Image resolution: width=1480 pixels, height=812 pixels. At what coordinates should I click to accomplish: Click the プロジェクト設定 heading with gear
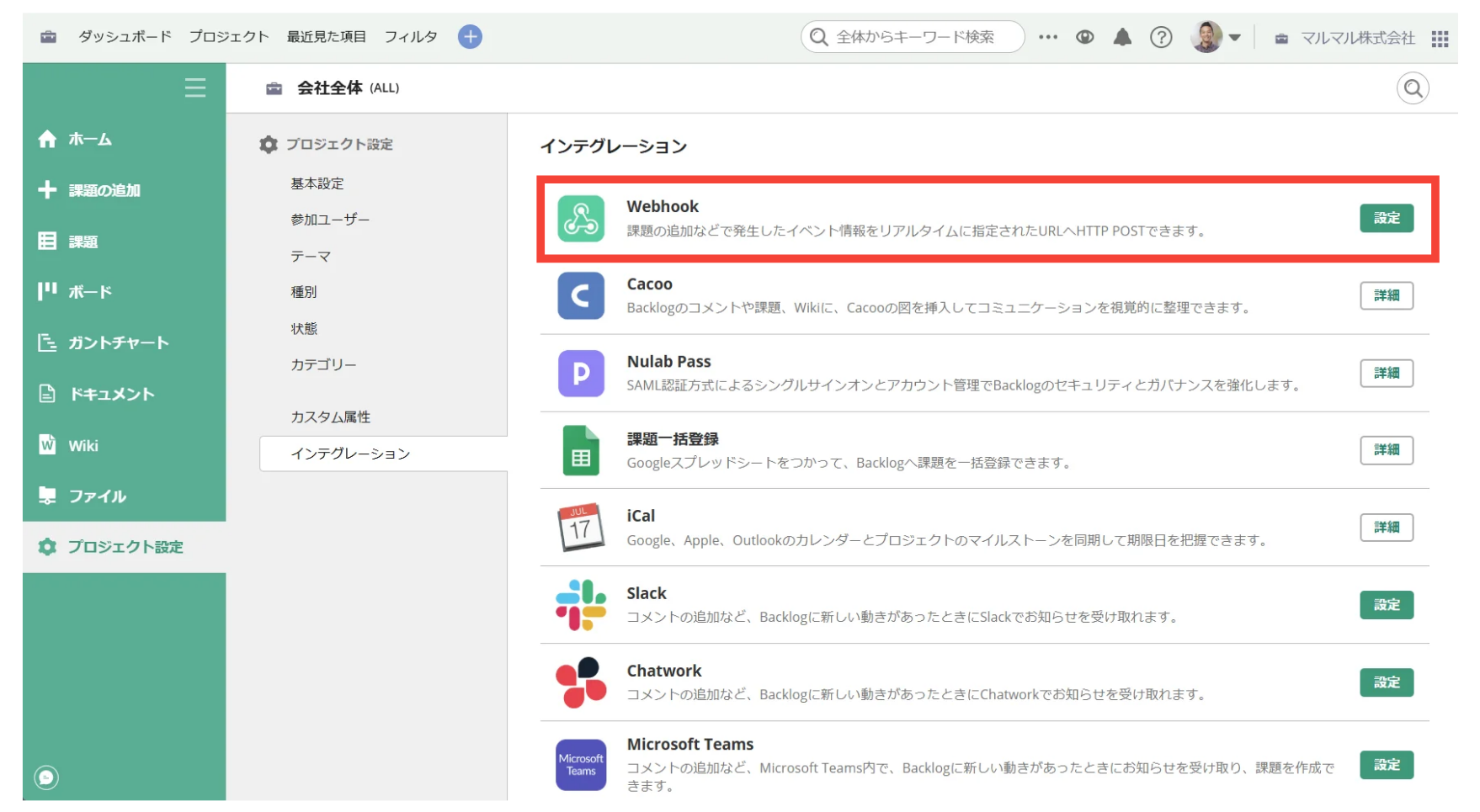pyautogui.click(x=327, y=145)
